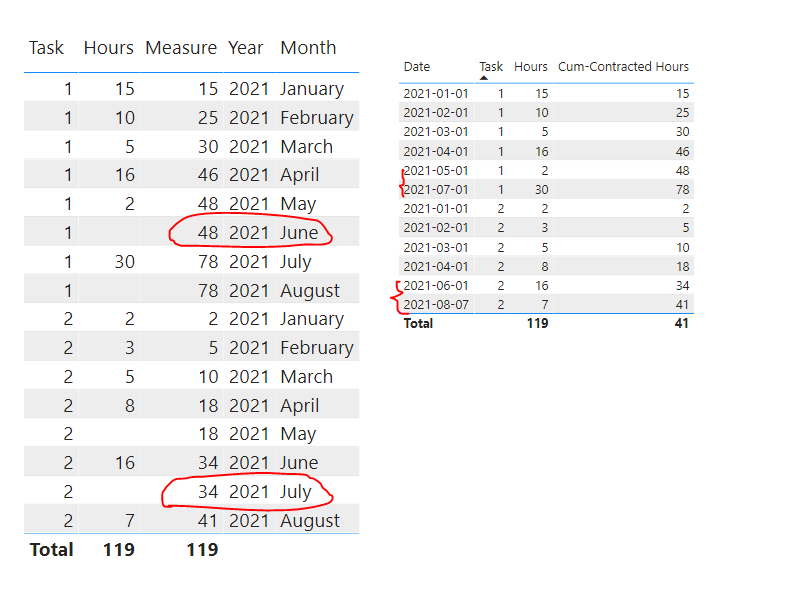Select the March cell with measure 10
The image size is (812, 602).
(x=306, y=377)
